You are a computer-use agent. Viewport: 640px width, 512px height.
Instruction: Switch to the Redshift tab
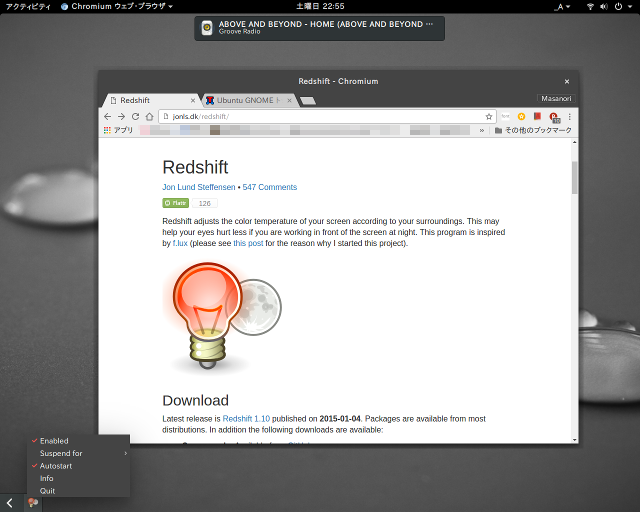151,100
